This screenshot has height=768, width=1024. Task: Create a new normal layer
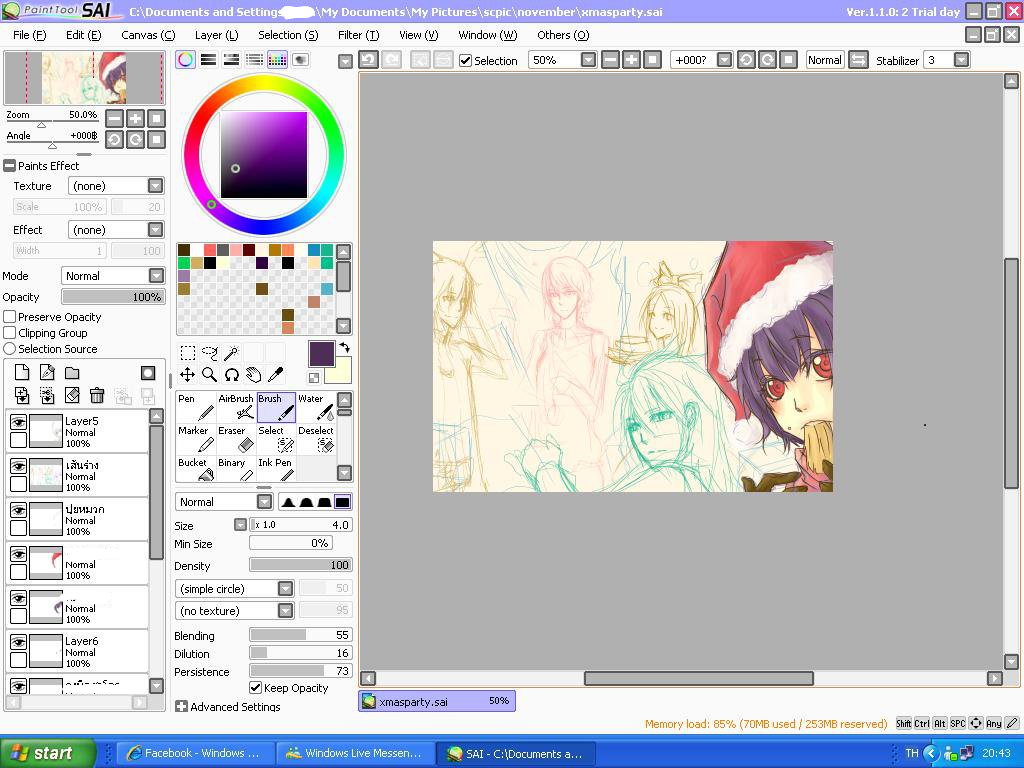(22, 372)
